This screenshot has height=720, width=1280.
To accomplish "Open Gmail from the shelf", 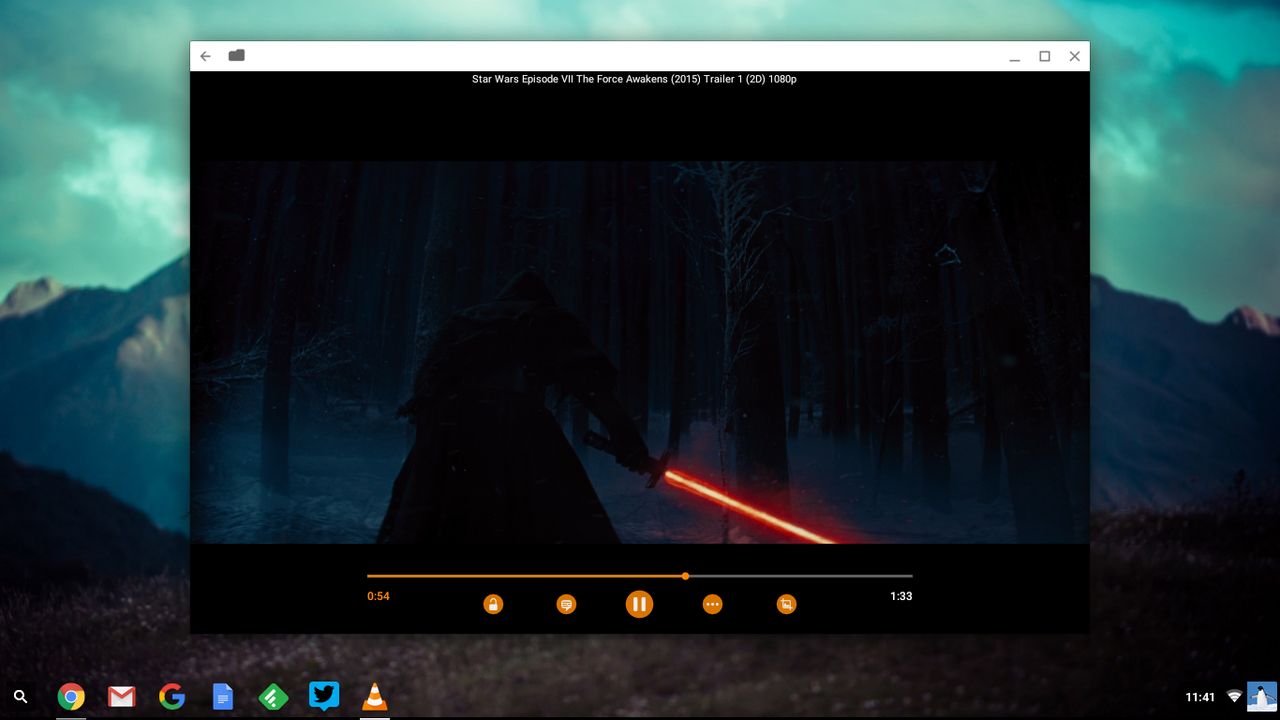I will [122, 696].
